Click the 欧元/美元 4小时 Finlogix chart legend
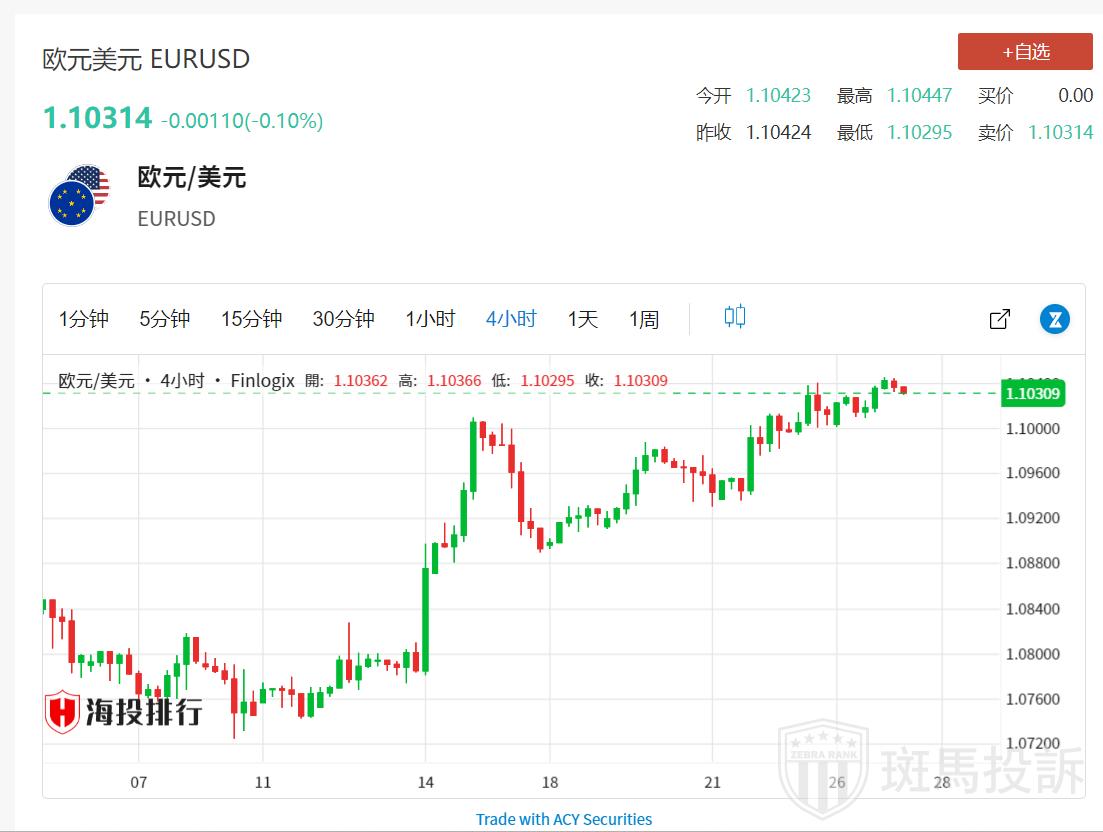1103x832 pixels. [x=177, y=381]
